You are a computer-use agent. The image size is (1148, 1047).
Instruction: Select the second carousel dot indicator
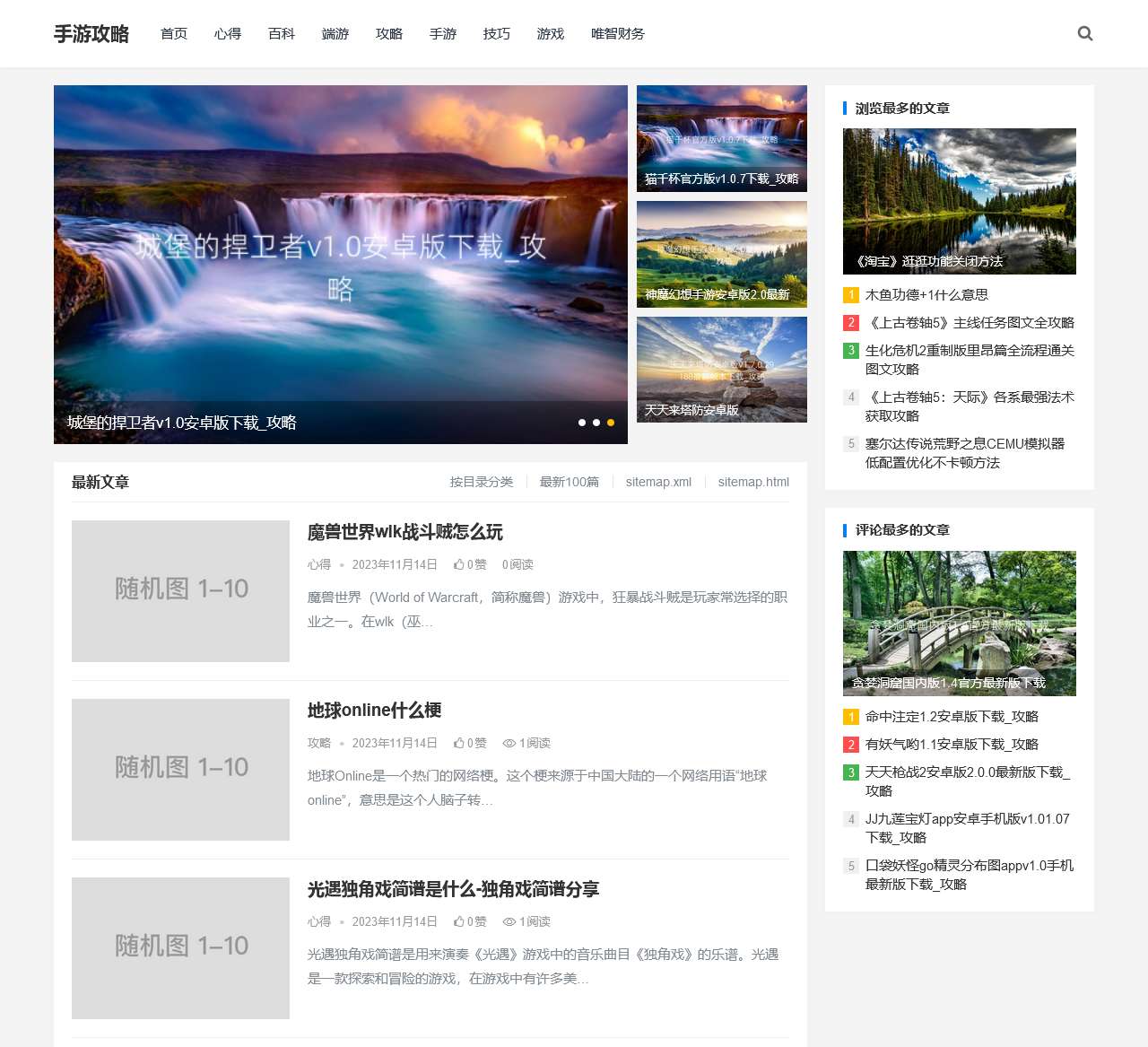pos(596,423)
